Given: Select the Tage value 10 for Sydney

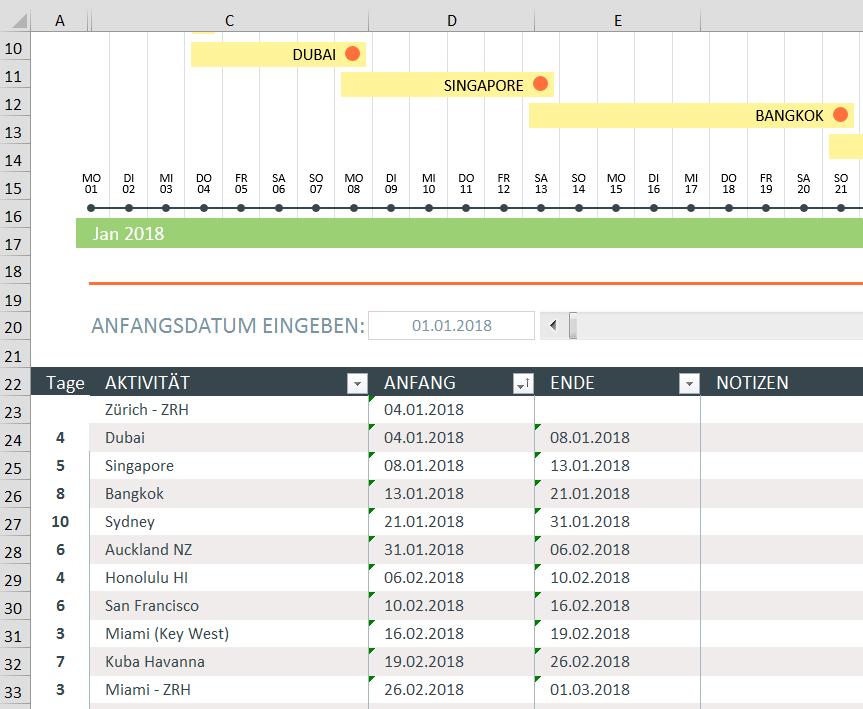Looking at the screenshot, I should pos(61,522).
